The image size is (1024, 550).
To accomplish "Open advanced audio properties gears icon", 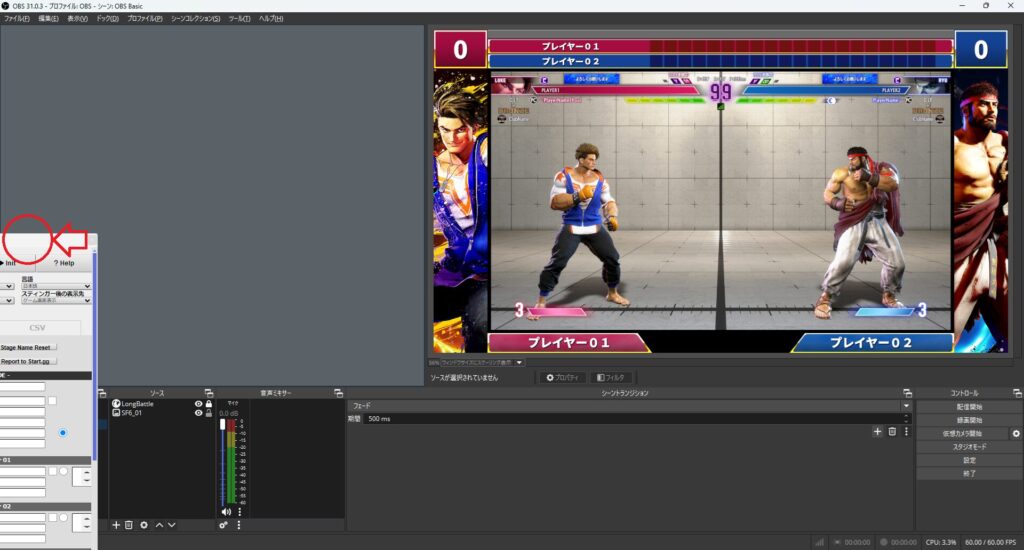I will tap(223, 525).
